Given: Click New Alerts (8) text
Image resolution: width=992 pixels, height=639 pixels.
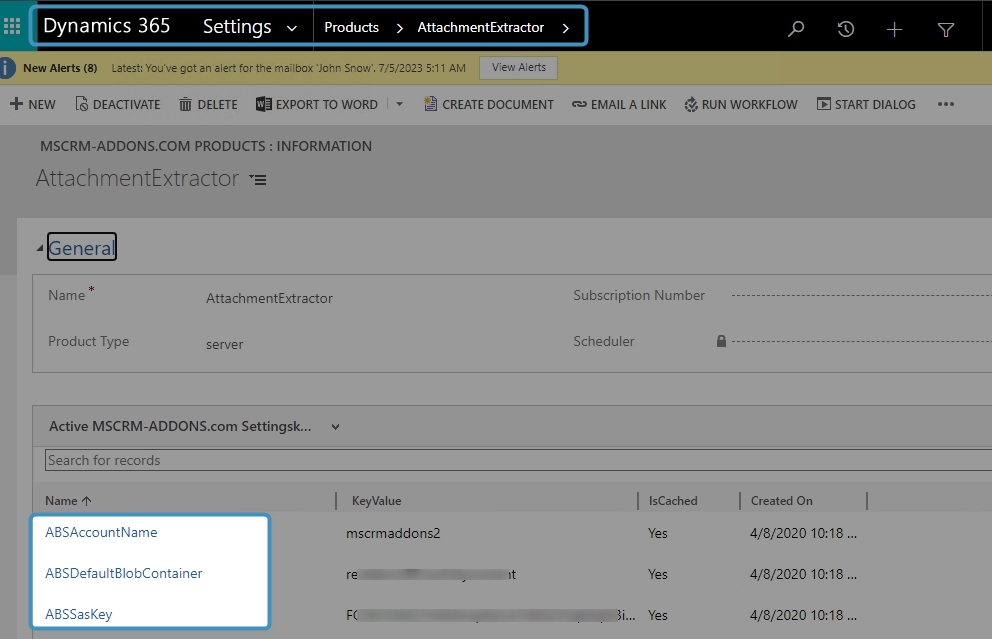Looking at the screenshot, I should click(x=60, y=68).
